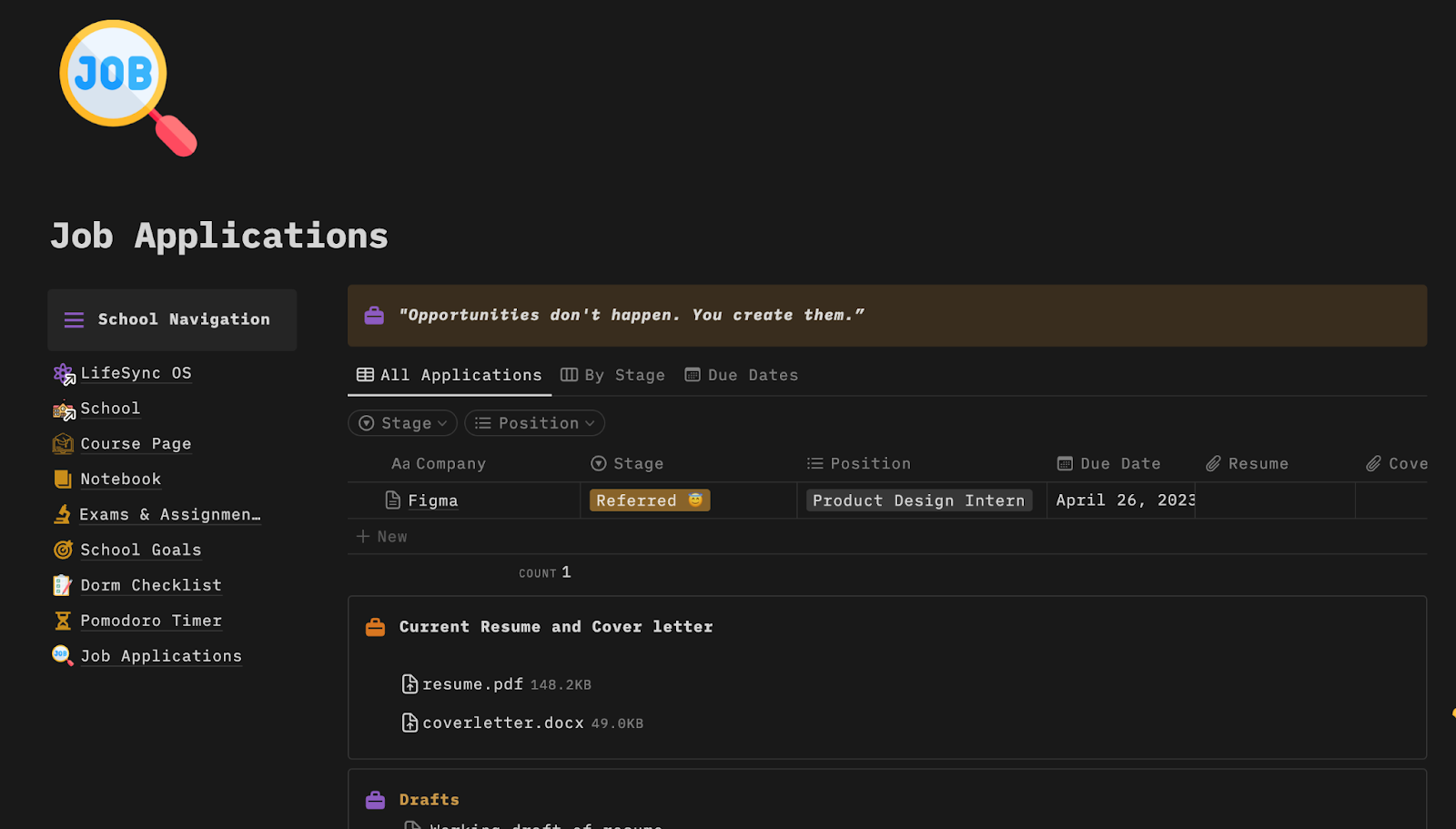Open the Pomodoro Timer link
This screenshot has height=829, width=1456.
pyautogui.click(x=151, y=621)
